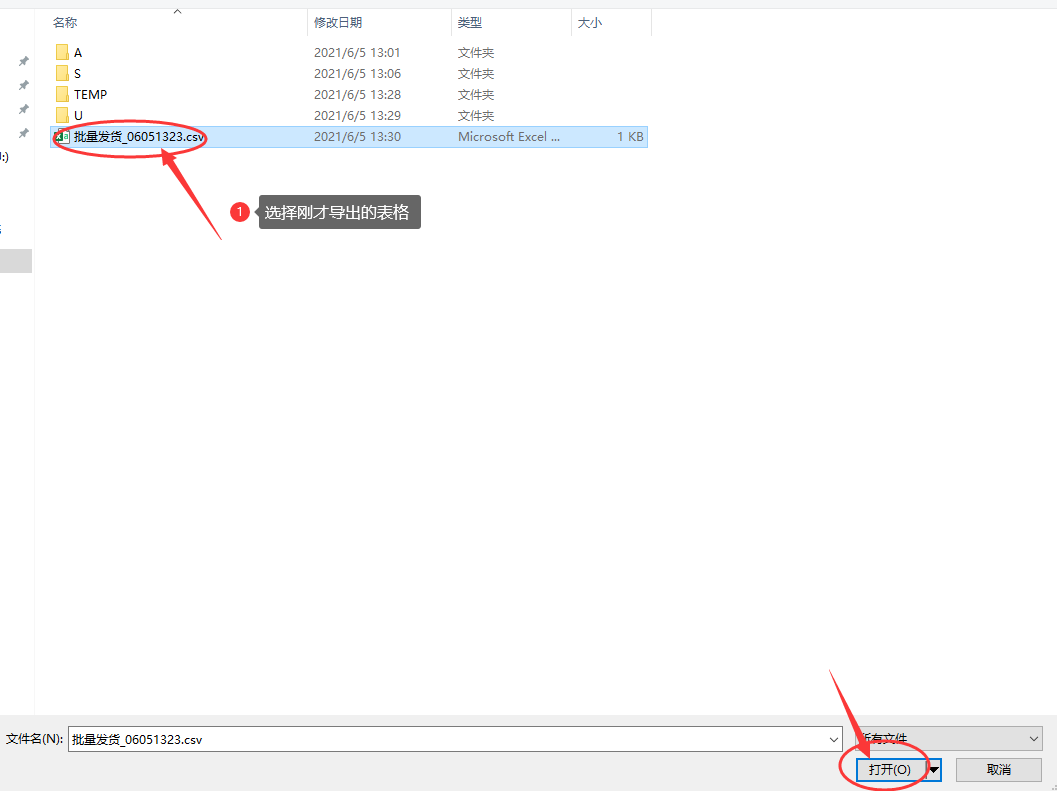Click the 2021/6/5 13:29 modified date

(357, 115)
